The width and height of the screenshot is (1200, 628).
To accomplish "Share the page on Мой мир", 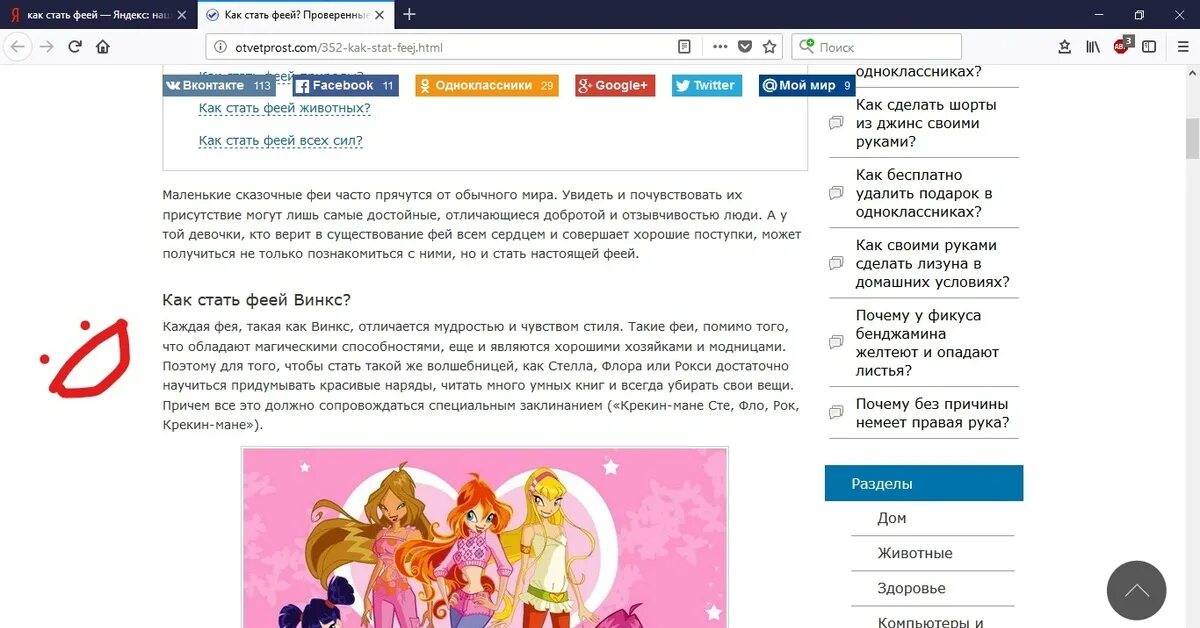I will click(806, 86).
